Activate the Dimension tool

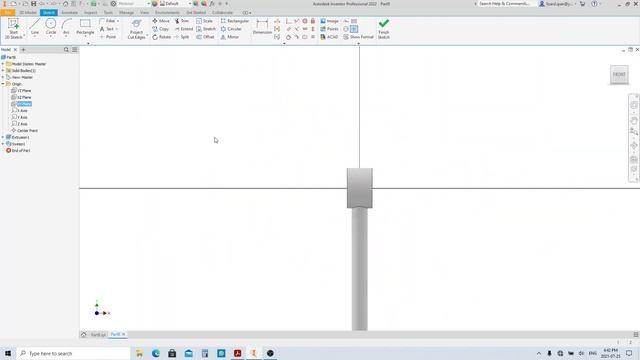(x=262, y=27)
